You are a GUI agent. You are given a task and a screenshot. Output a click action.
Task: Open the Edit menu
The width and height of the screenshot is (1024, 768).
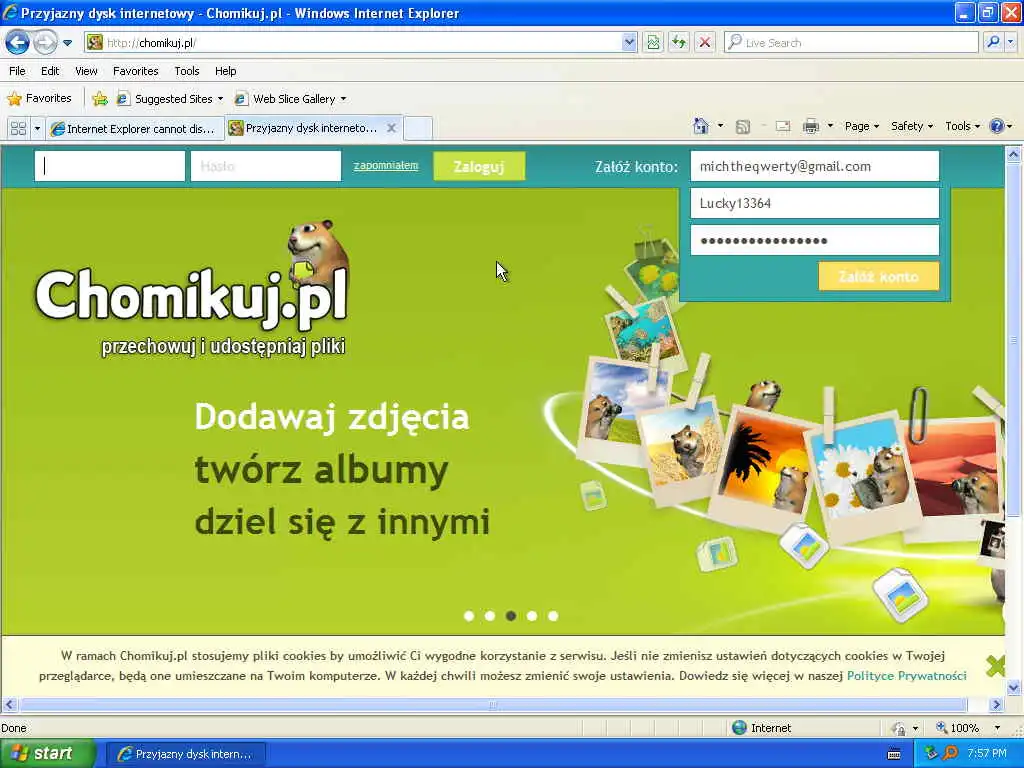tap(50, 71)
